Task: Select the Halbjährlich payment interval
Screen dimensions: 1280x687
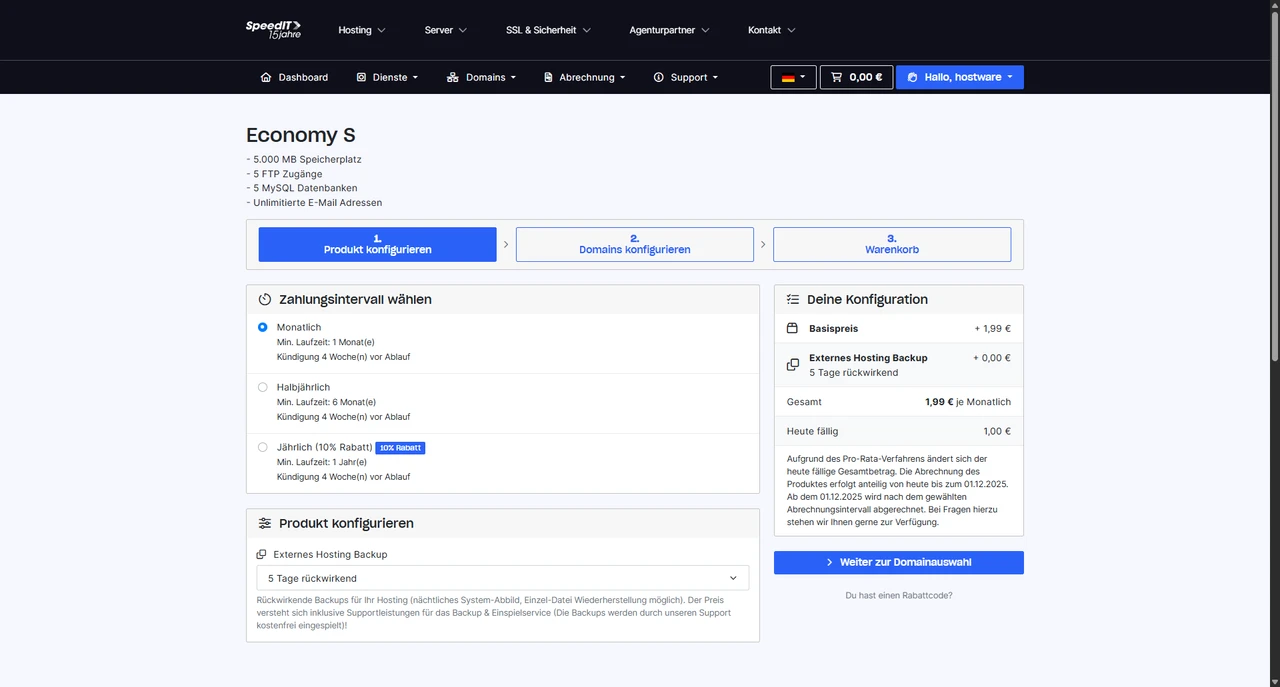Action: click(263, 387)
